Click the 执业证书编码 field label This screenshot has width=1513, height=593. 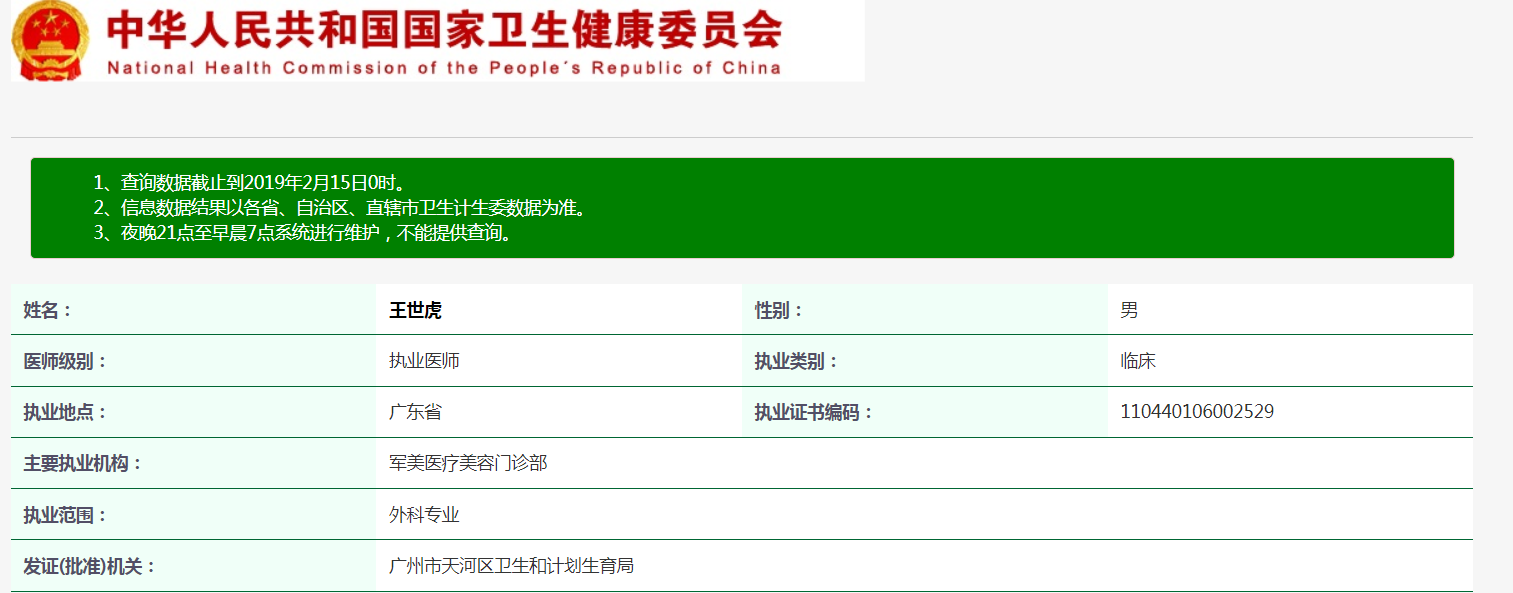[x=814, y=412]
